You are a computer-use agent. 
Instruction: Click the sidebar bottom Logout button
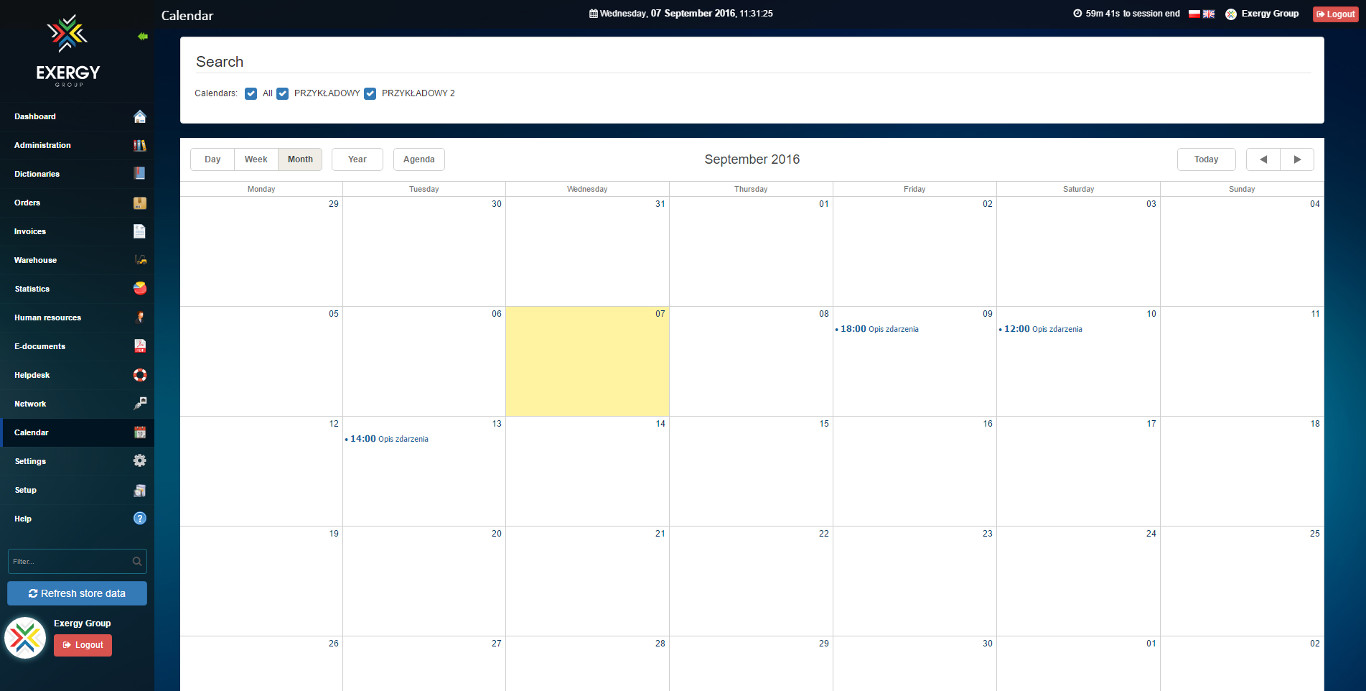[83, 645]
